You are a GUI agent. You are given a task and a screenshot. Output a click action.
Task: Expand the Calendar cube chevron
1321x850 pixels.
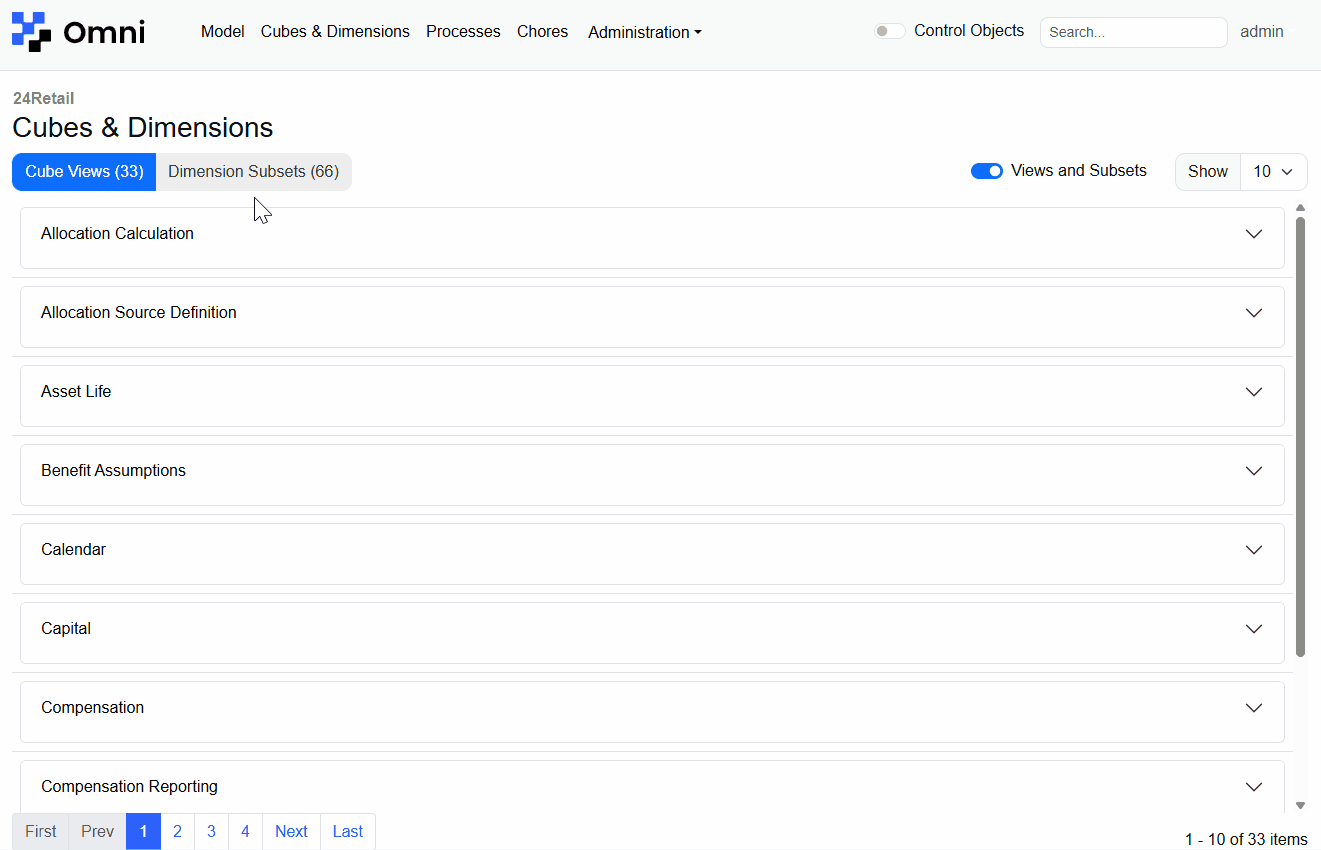pos(1253,550)
